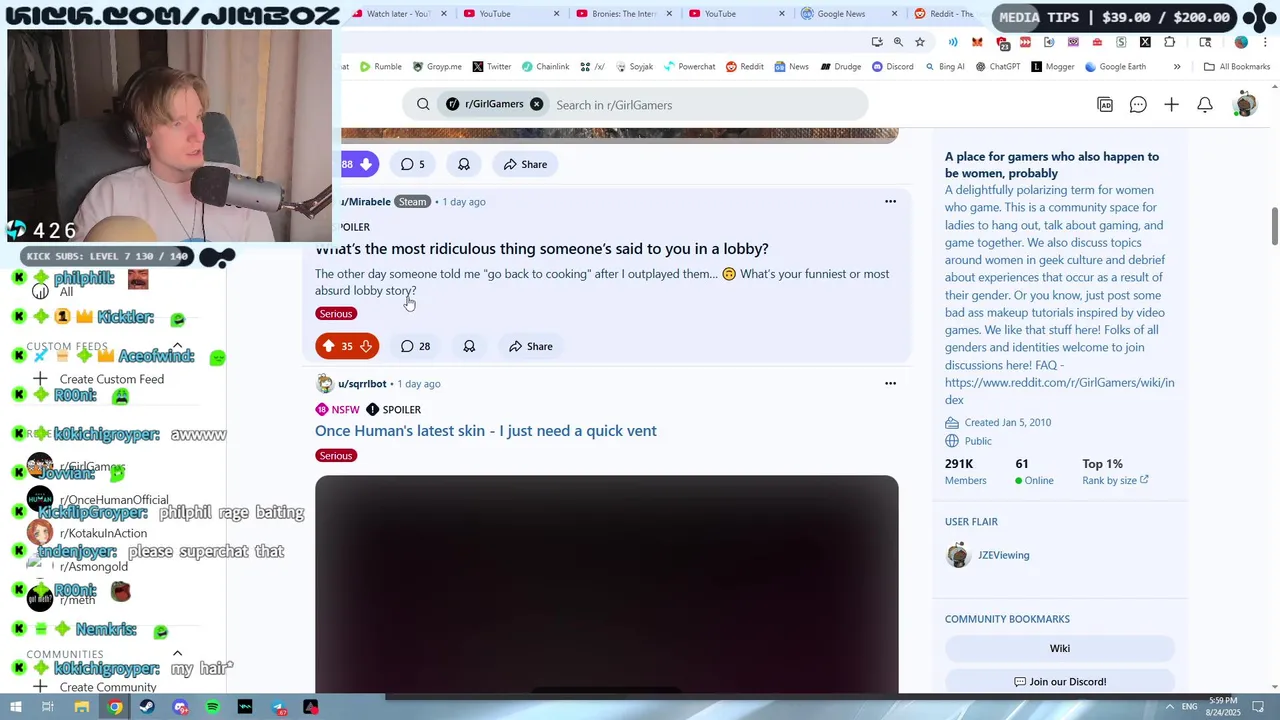The image size is (1280, 720).
Task: Open the Wiki community bookmark
Action: pos(1060,648)
